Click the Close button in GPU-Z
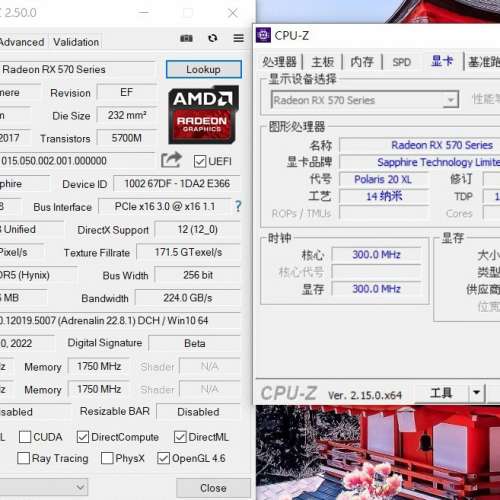Screen dimensions: 500x500 [x=213, y=488]
